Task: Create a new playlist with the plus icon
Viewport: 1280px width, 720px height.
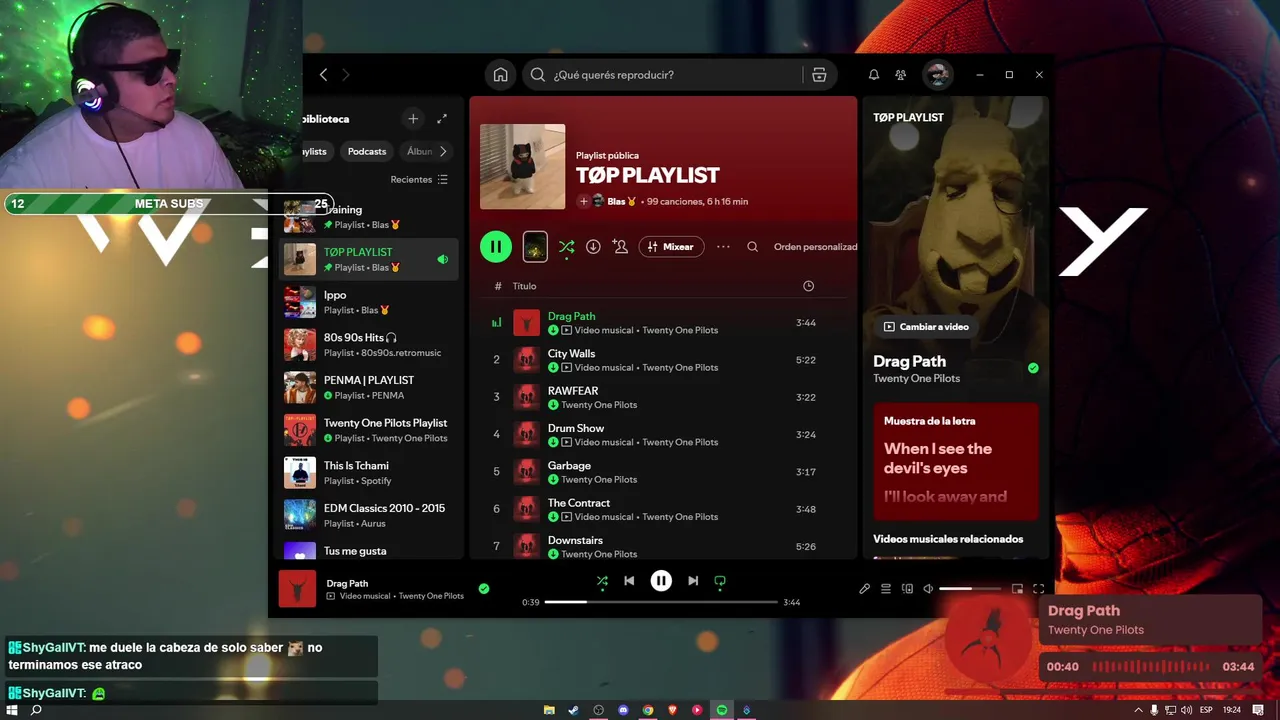Action: 413,119
